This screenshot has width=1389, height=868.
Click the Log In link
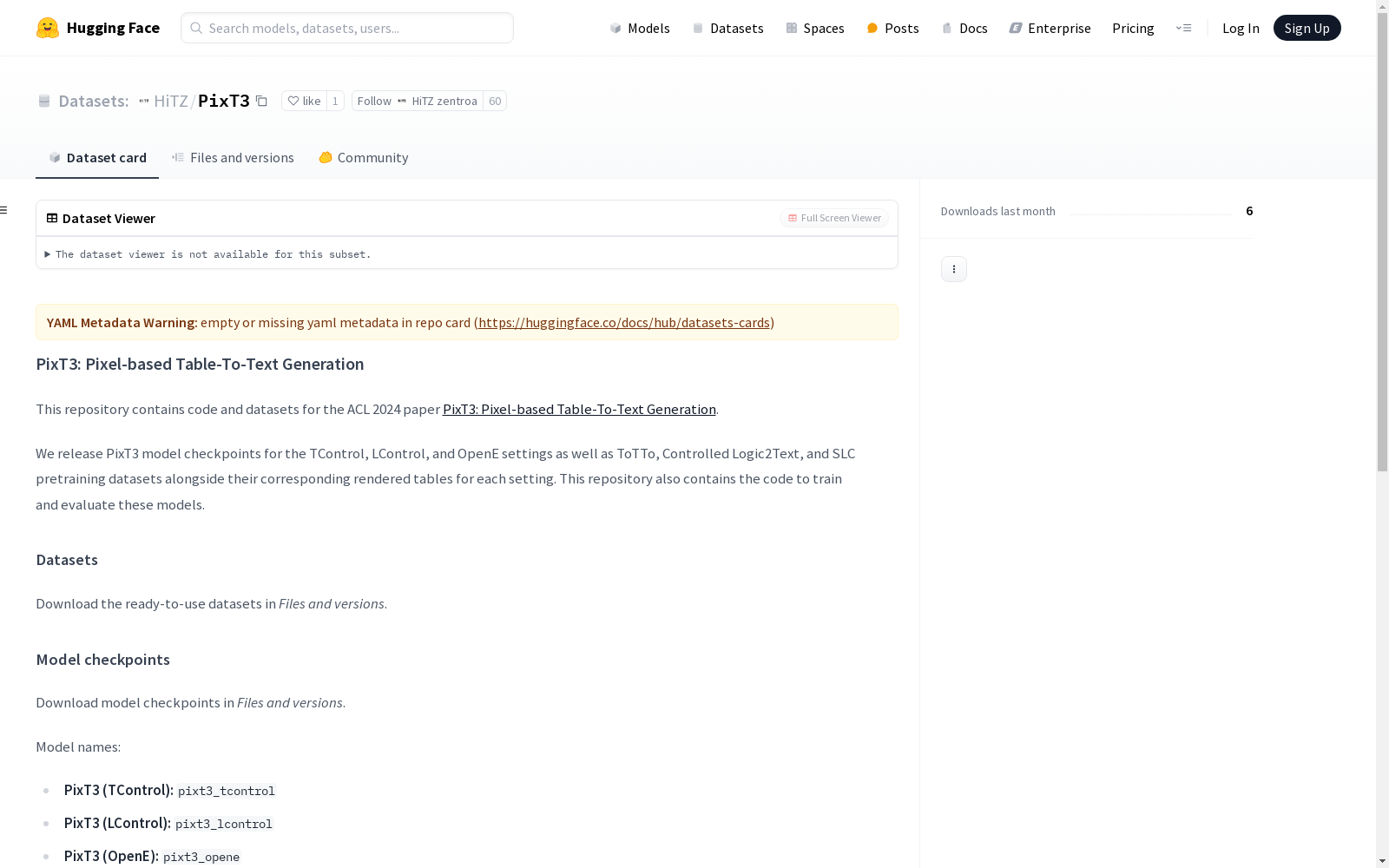coord(1241,28)
